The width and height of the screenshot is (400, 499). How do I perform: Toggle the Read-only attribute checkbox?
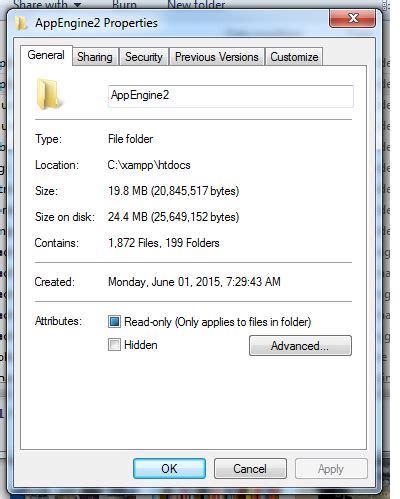click(114, 322)
